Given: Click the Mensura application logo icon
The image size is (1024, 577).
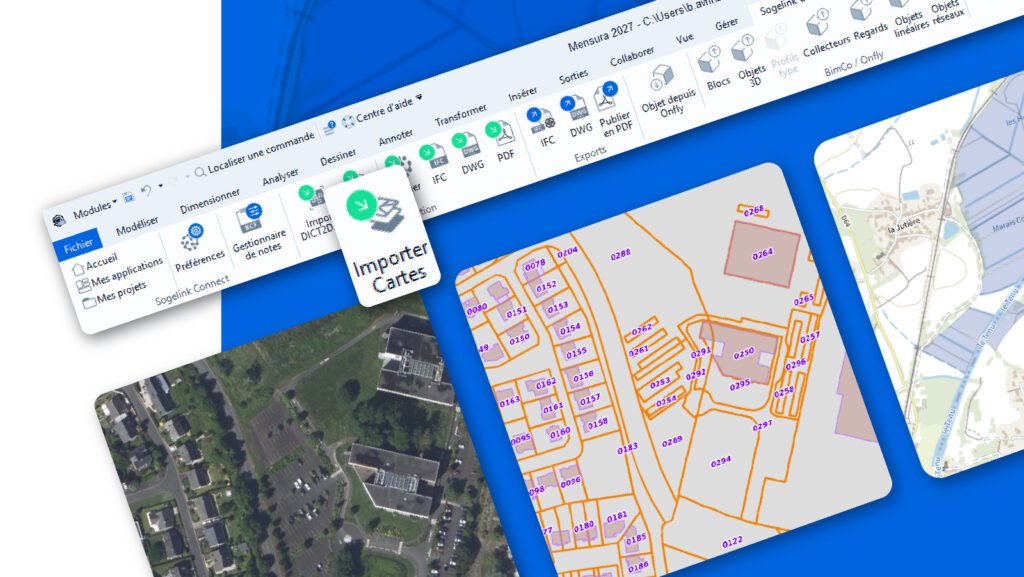Looking at the screenshot, I should coord(59,221).
